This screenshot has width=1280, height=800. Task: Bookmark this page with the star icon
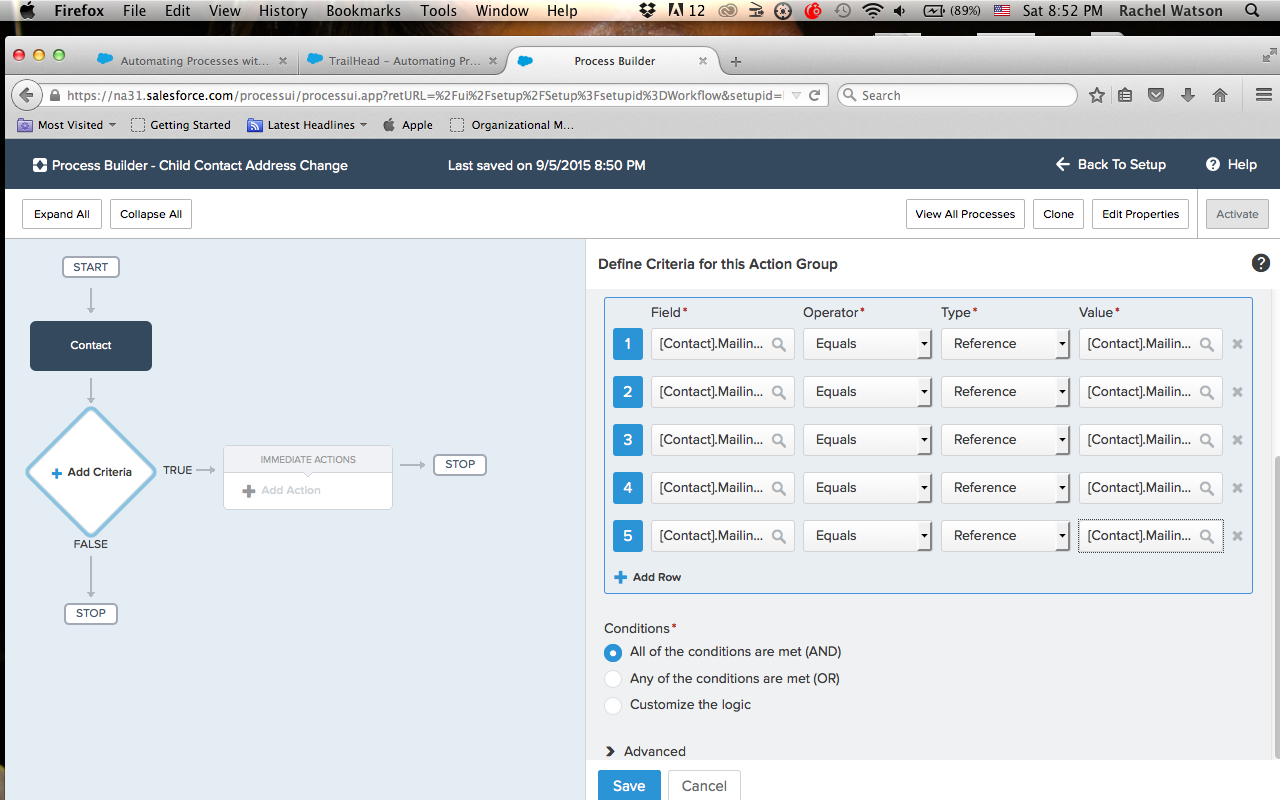(1097, 95)
